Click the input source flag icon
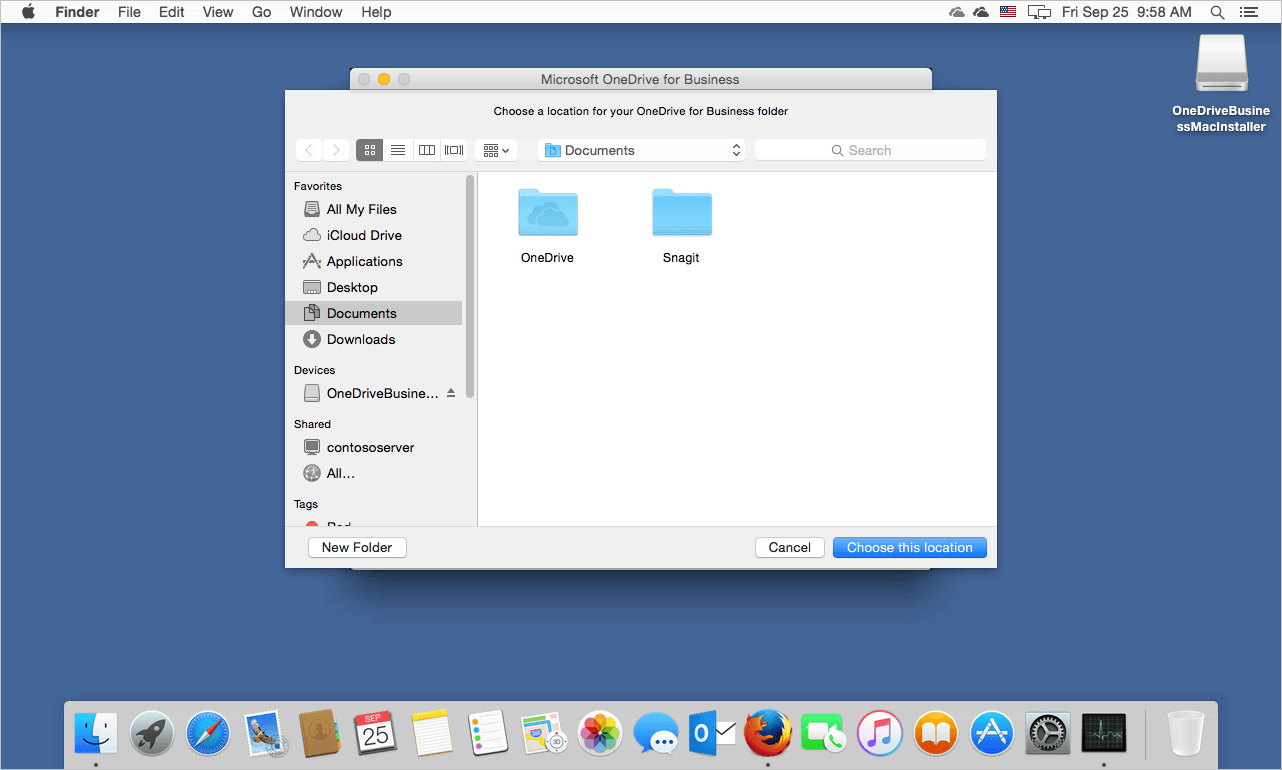Viewport: 1282px width, 770px height. pyautogui.click(x=1008, y=12)
